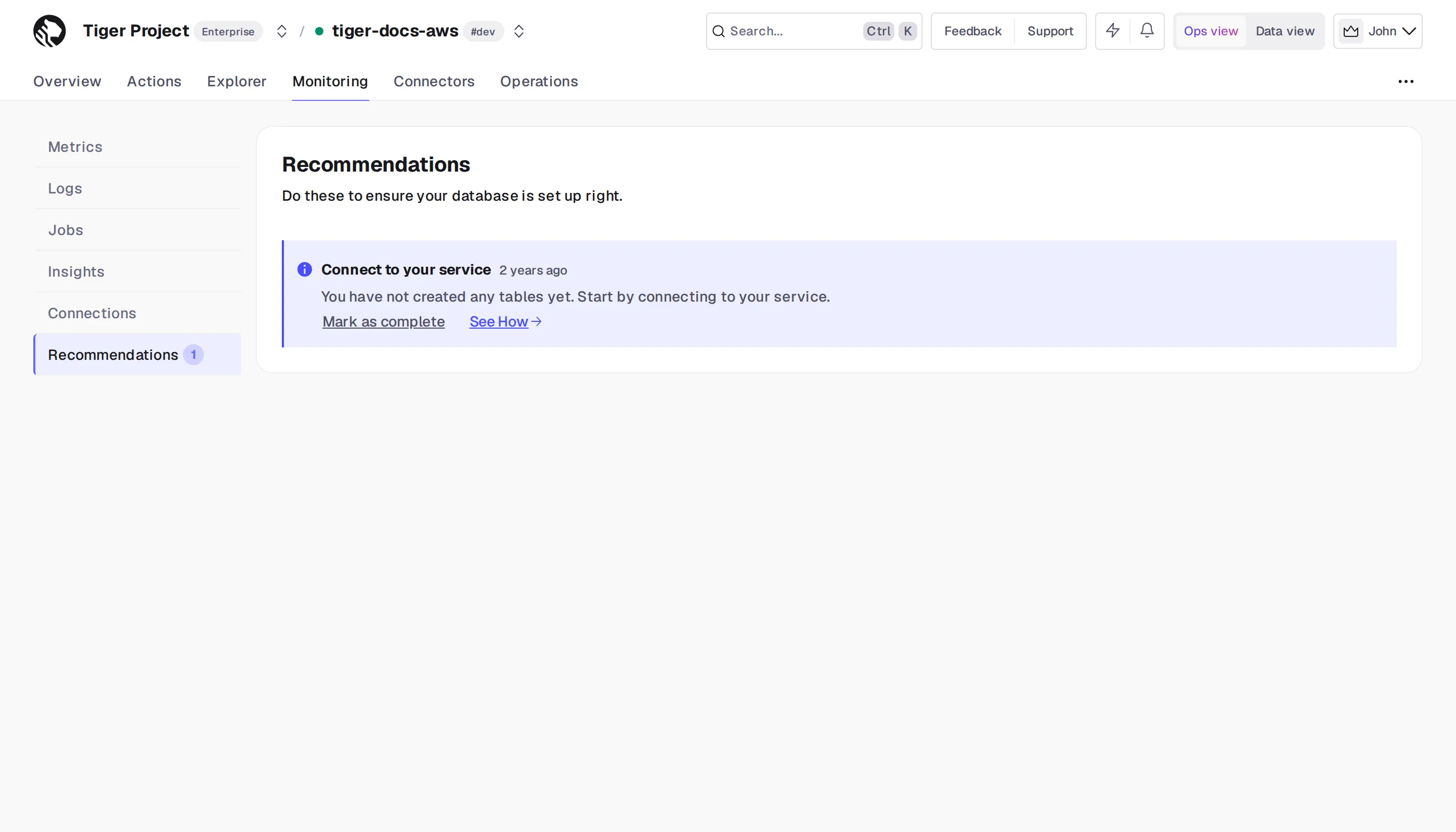Click the "Connect to your service" heading
Viewport: 1456px width, 832px height.
406,270
